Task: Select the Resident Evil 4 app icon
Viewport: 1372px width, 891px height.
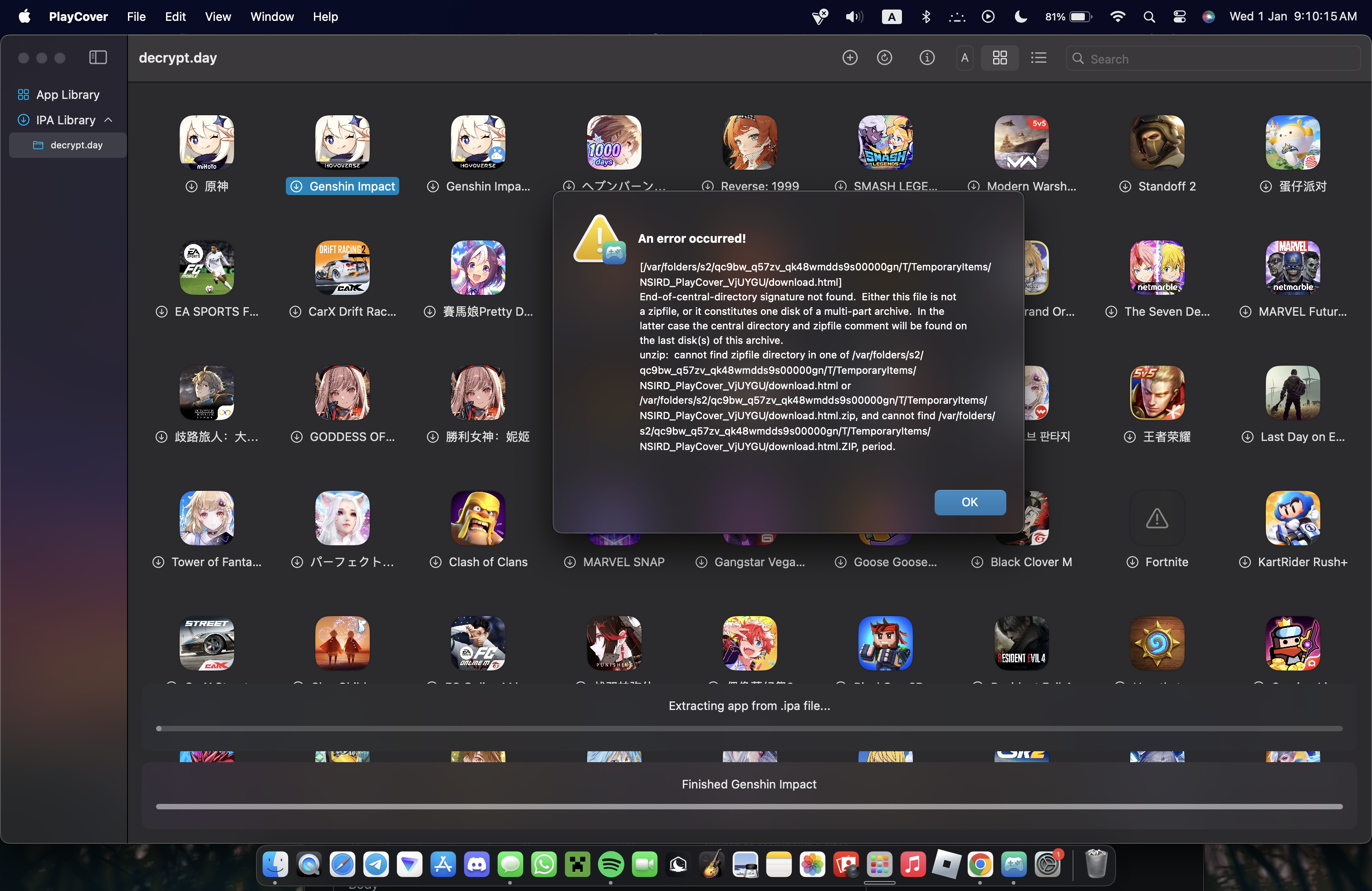Action: (x=1021, y=643)
